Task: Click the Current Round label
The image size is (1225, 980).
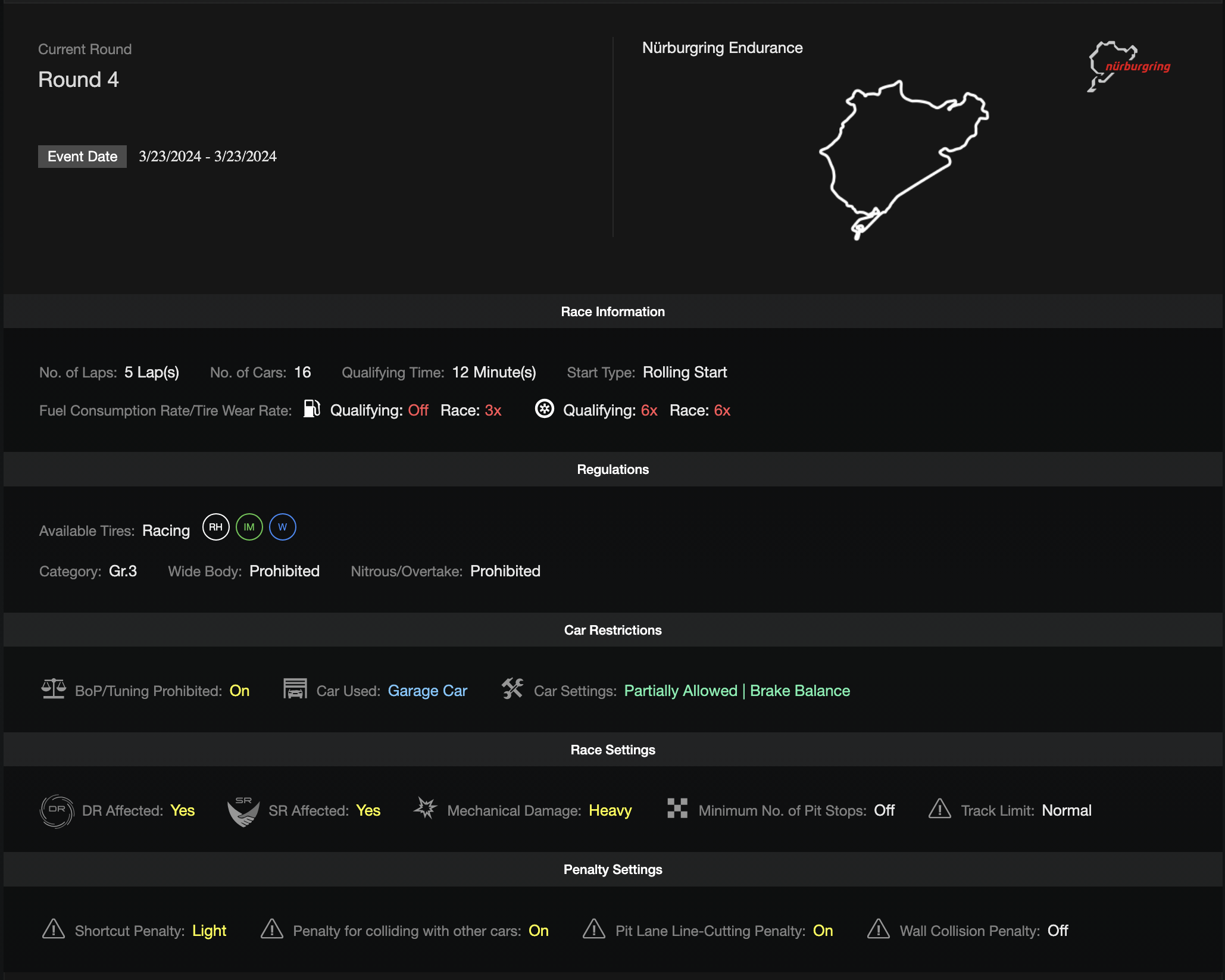Action: 85,49
